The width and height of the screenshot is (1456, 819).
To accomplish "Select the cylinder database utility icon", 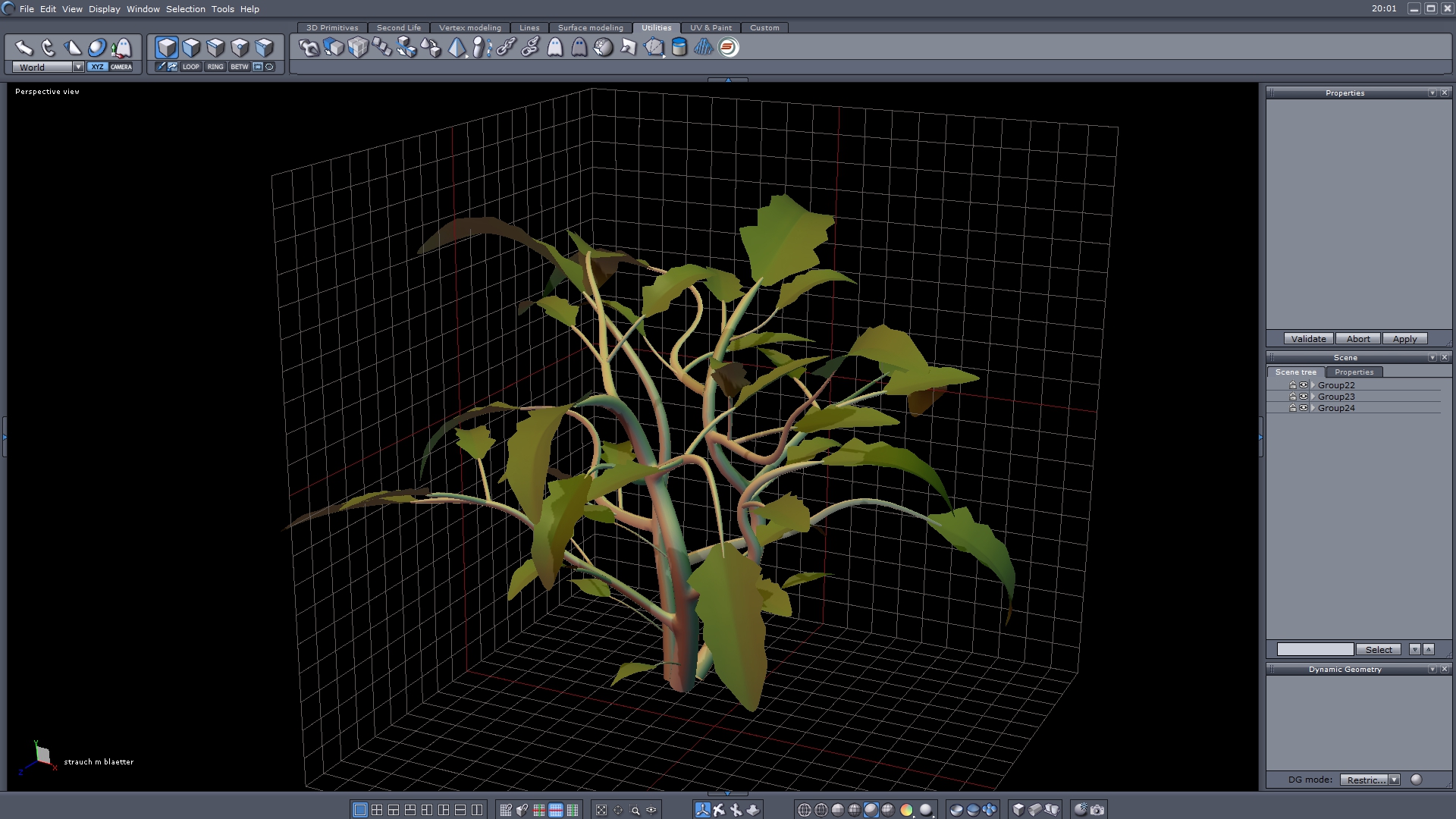I will coord(679,48).
